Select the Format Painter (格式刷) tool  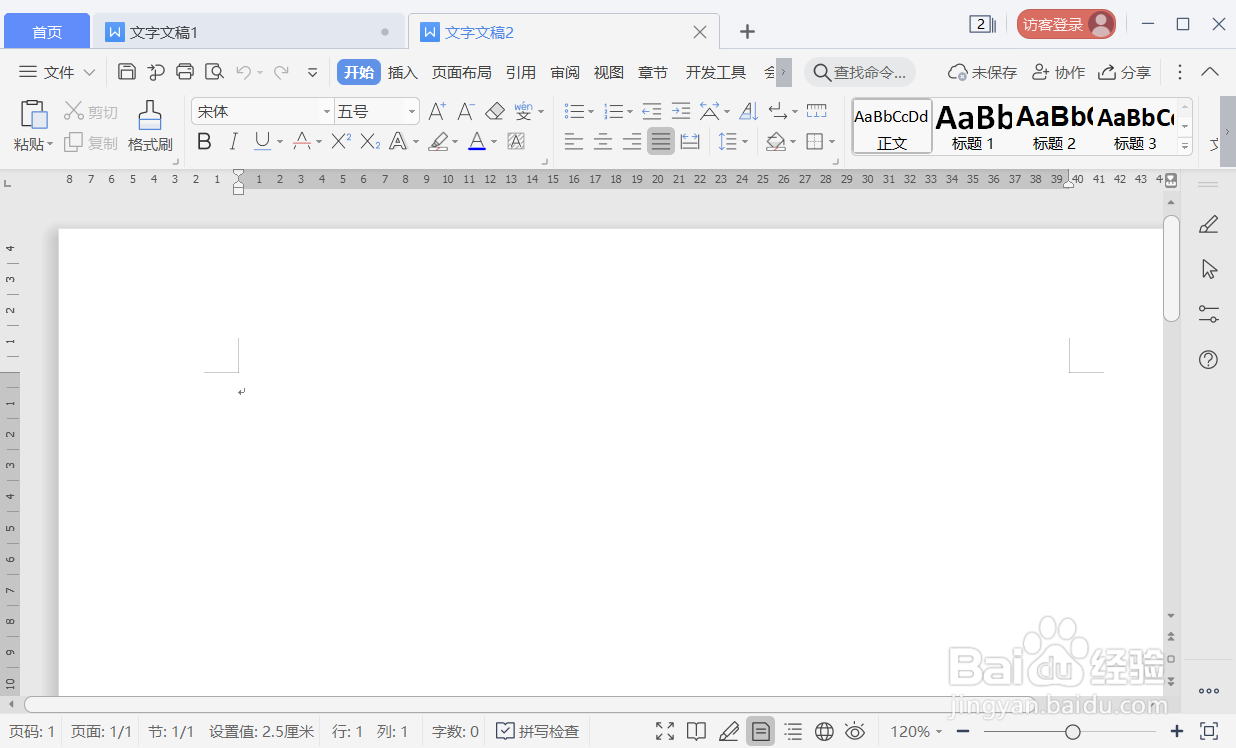click(x=148, y=125)
